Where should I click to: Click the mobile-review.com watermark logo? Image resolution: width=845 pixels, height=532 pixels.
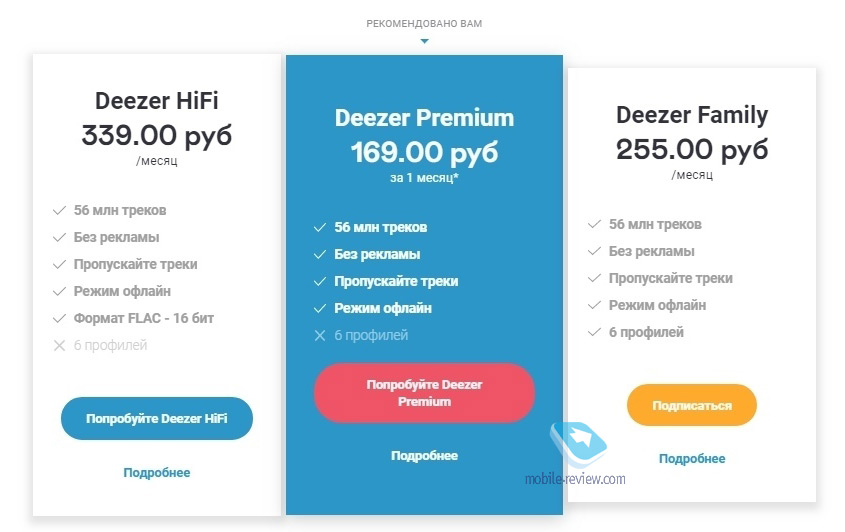[576, 454]
